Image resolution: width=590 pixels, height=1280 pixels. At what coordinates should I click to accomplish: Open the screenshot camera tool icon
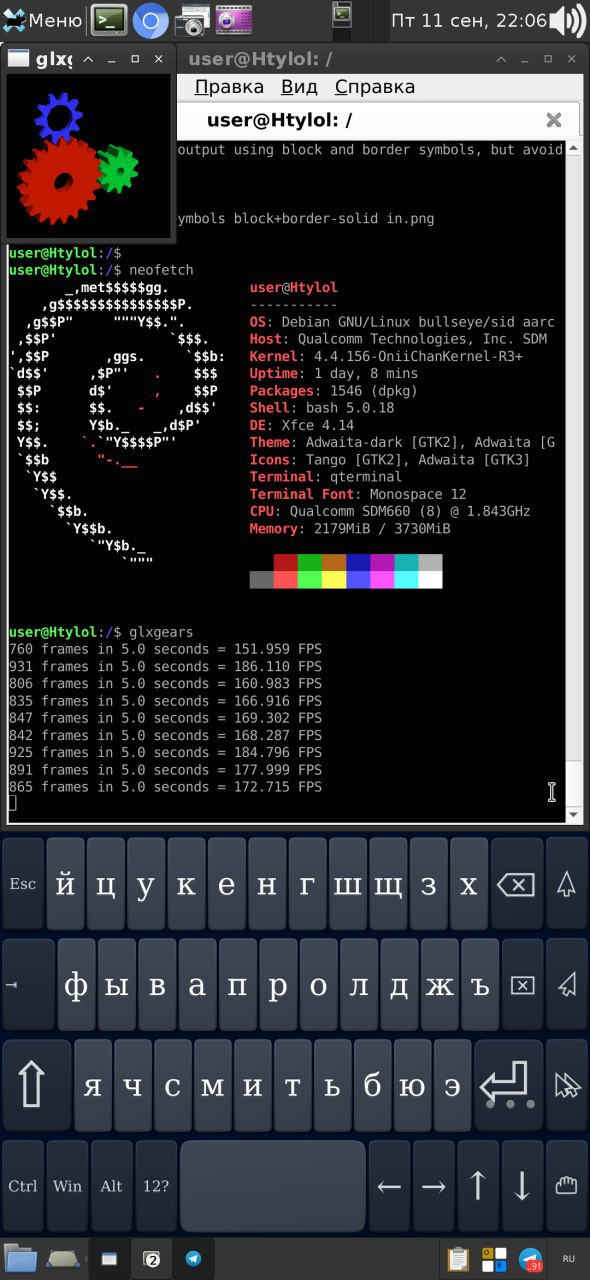coord(192,19)
